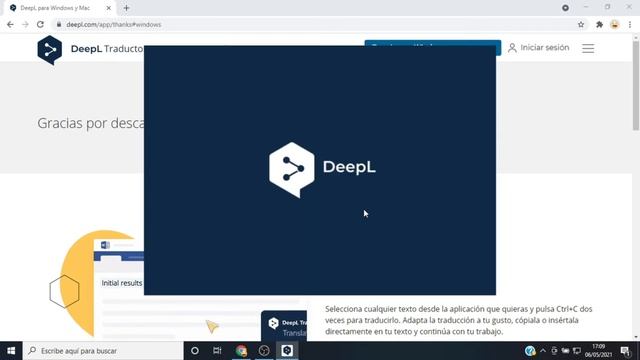Open Chrome profile avatar
Viewport: 640px width, 360px height.
click(615, 24)
